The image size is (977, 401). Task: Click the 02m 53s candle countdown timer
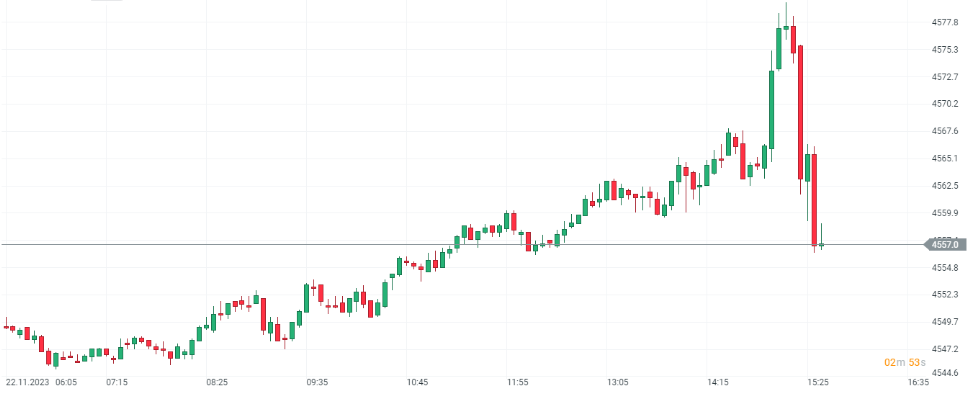pyautogui.click(x=904, y=362)
